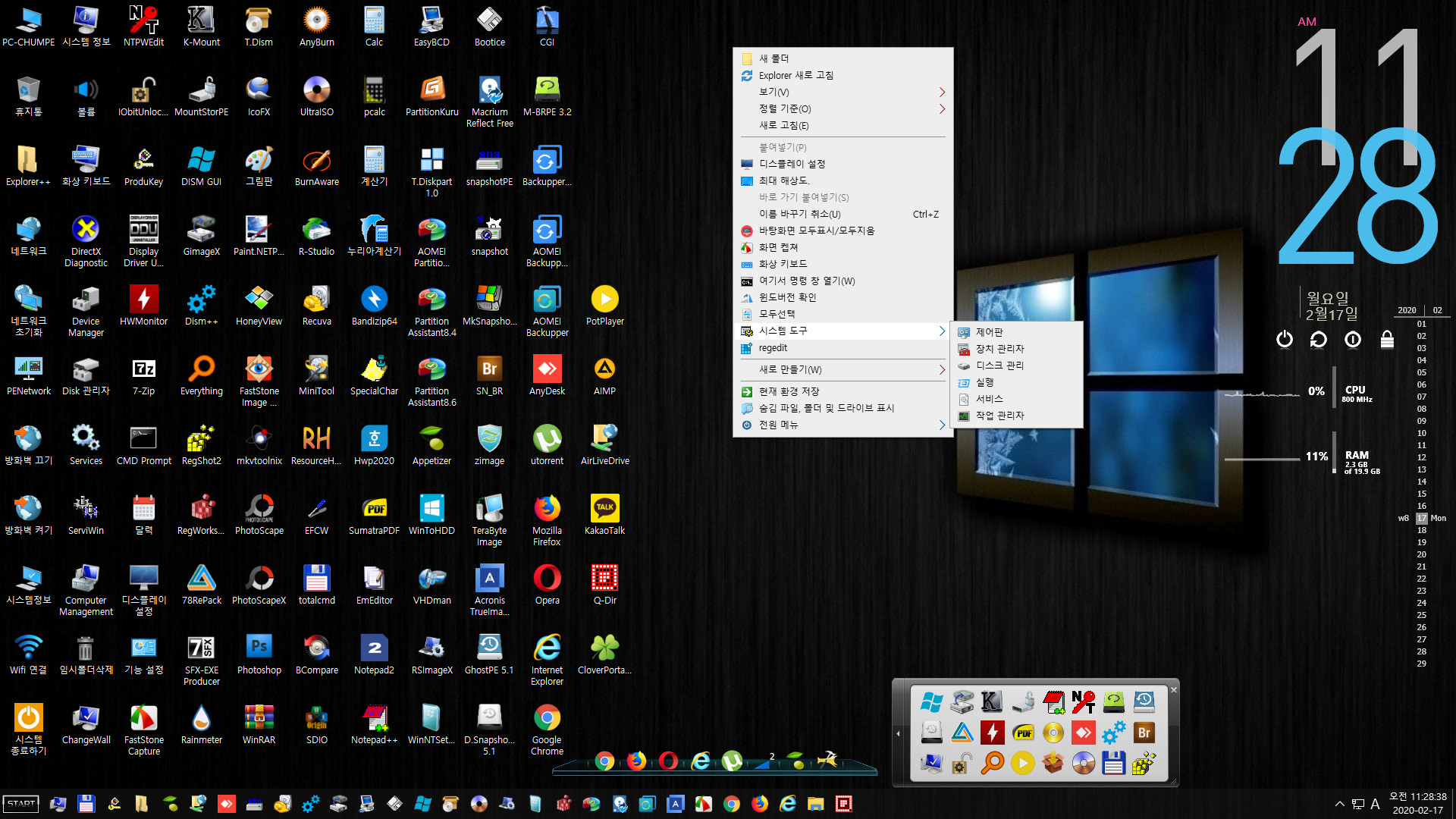The width and height of the screenshot is (1456, 819).
Task: Open the DISM GUI shortcut
Action: (x=201, y=166)
